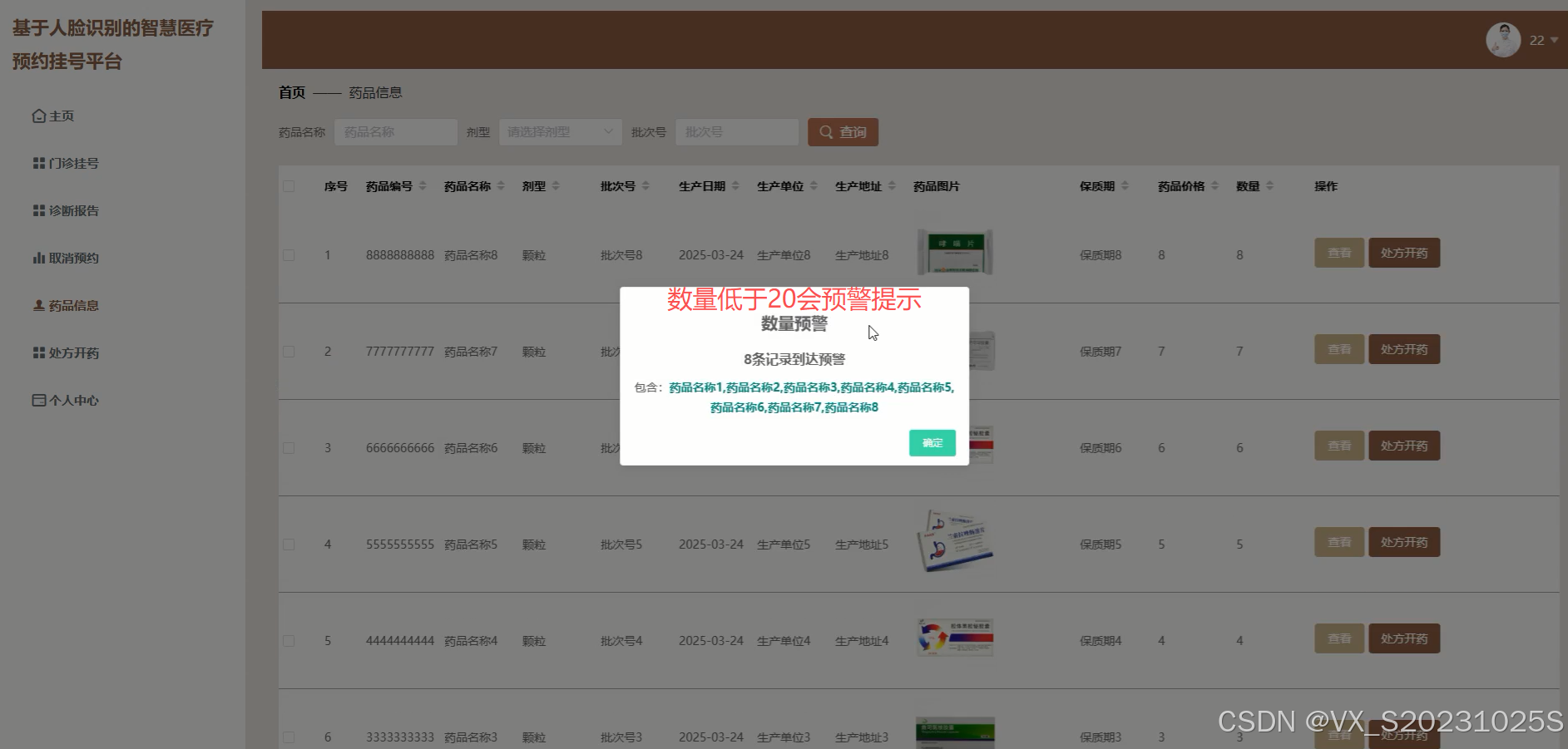Check the checkbox for row 2
This screenshot has height=749, width=1568.
[289, 352]
